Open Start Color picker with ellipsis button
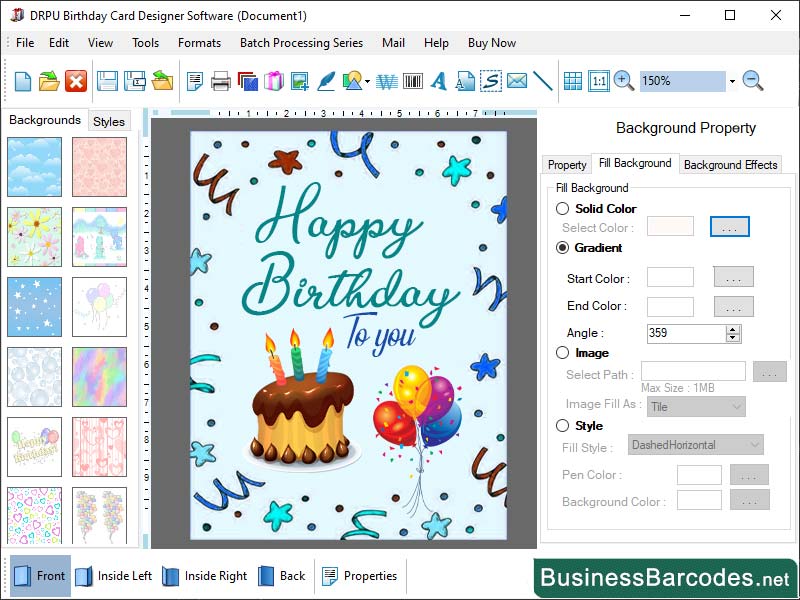 pos(733,278)
